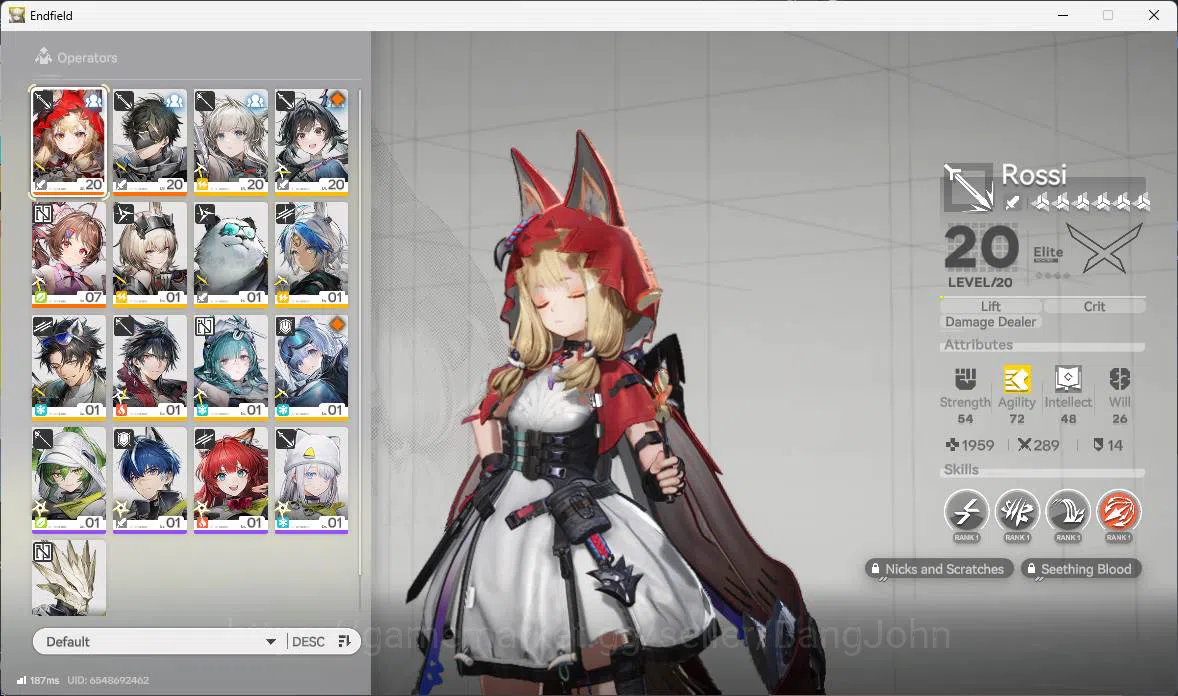The height and width of the screenshot is (696, 1178).
Task: Select the blue-haired boy operator card
Action: (x=150, y=480)
